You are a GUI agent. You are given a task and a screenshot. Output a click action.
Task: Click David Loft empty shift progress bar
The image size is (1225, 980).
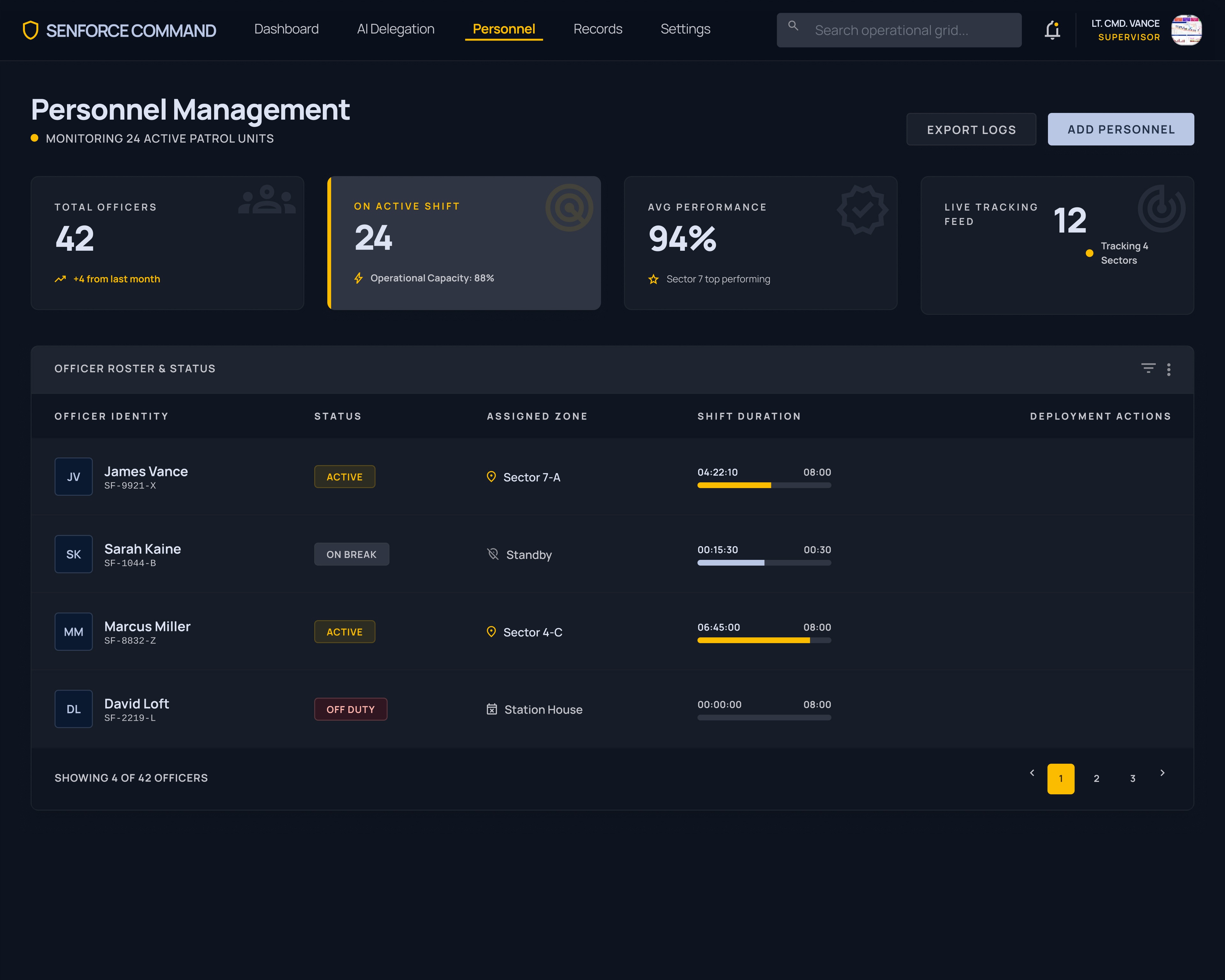click(x=764, y=717)
